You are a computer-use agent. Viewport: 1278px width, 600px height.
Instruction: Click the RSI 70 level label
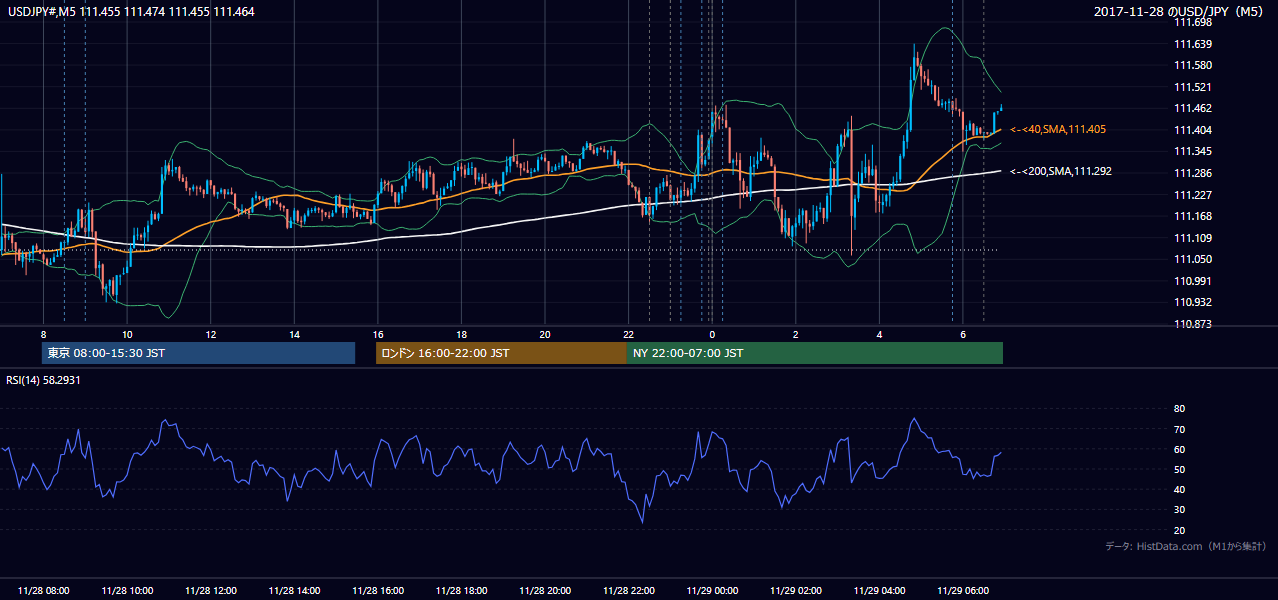click(x=1179, y=429)
